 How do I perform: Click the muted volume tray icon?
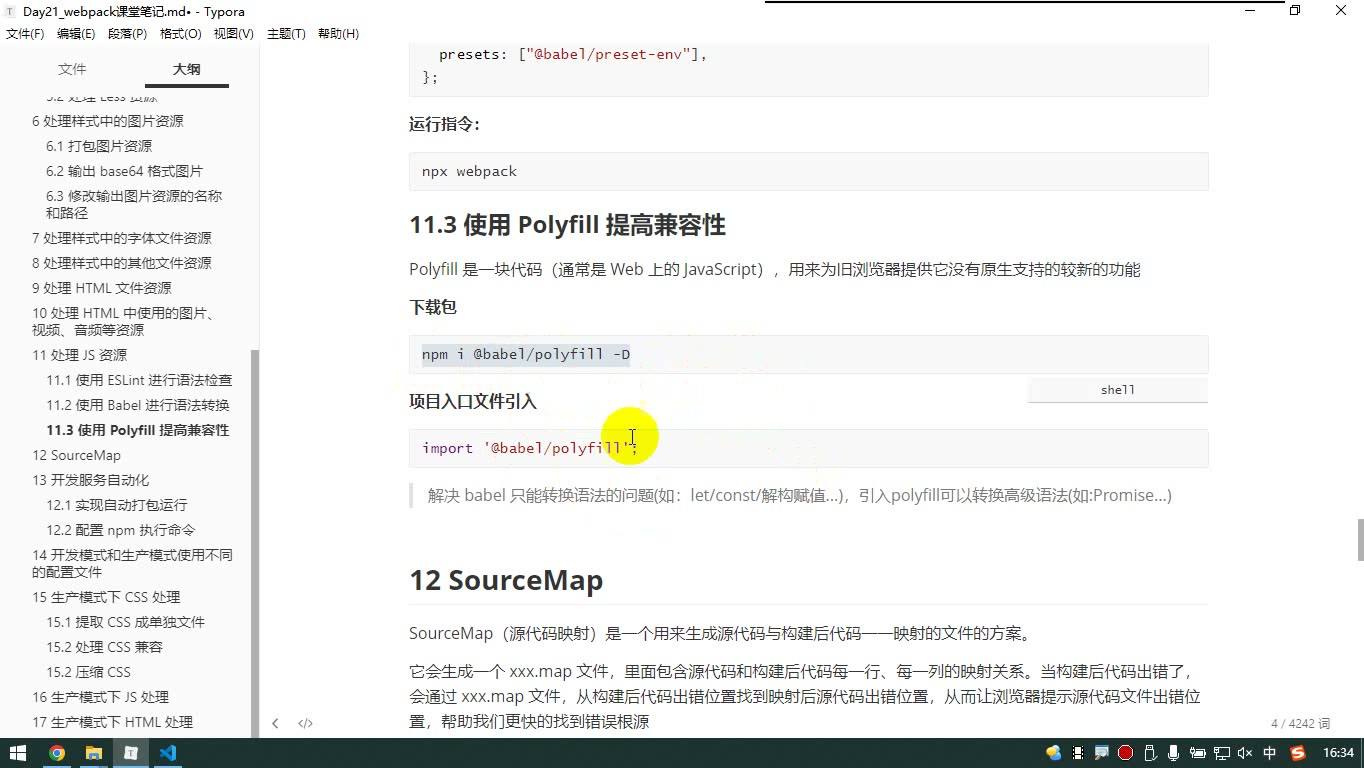(x=1245, y=753)
